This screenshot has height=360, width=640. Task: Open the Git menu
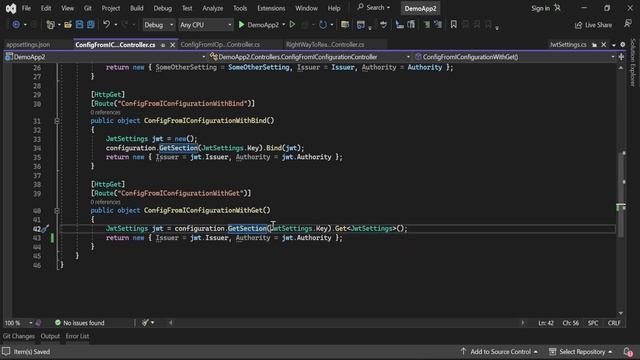87,8
